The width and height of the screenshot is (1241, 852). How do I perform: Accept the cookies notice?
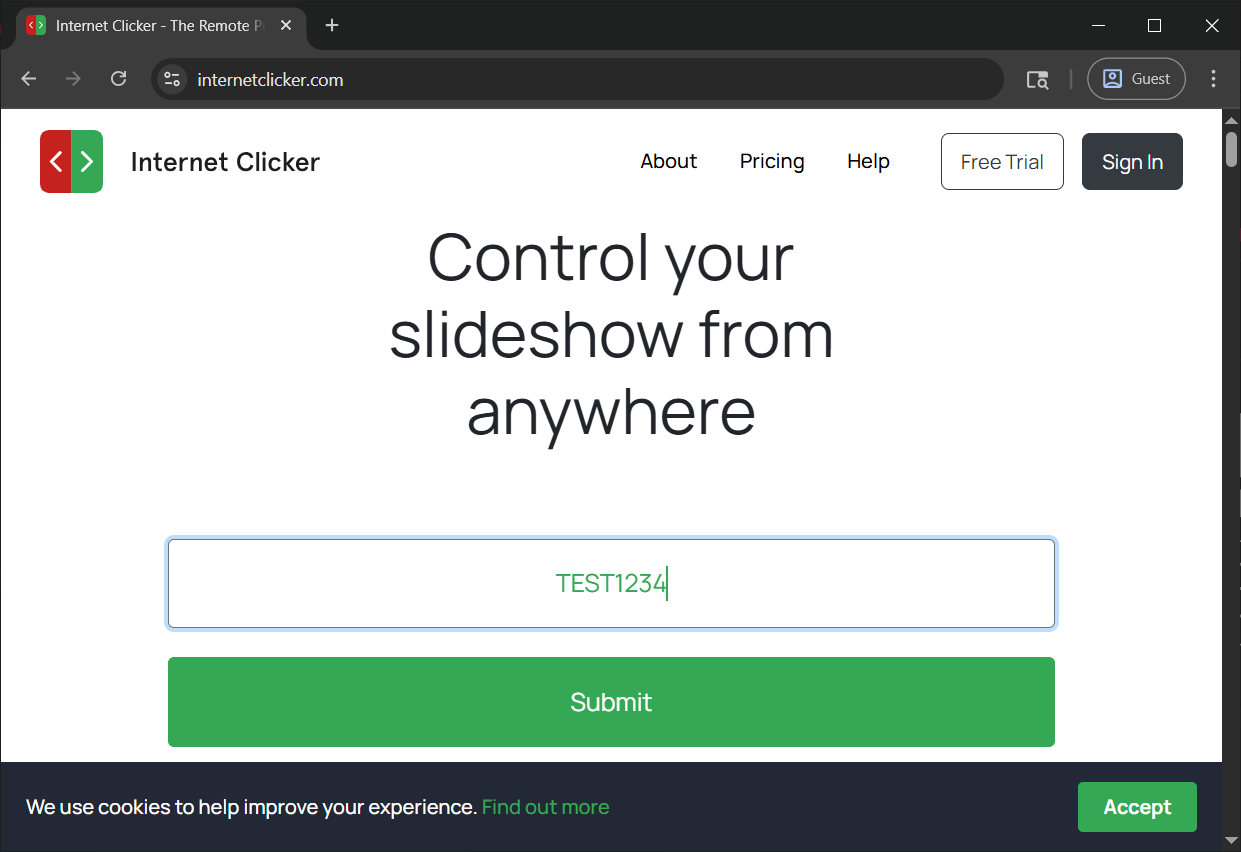coord(1137,806)
